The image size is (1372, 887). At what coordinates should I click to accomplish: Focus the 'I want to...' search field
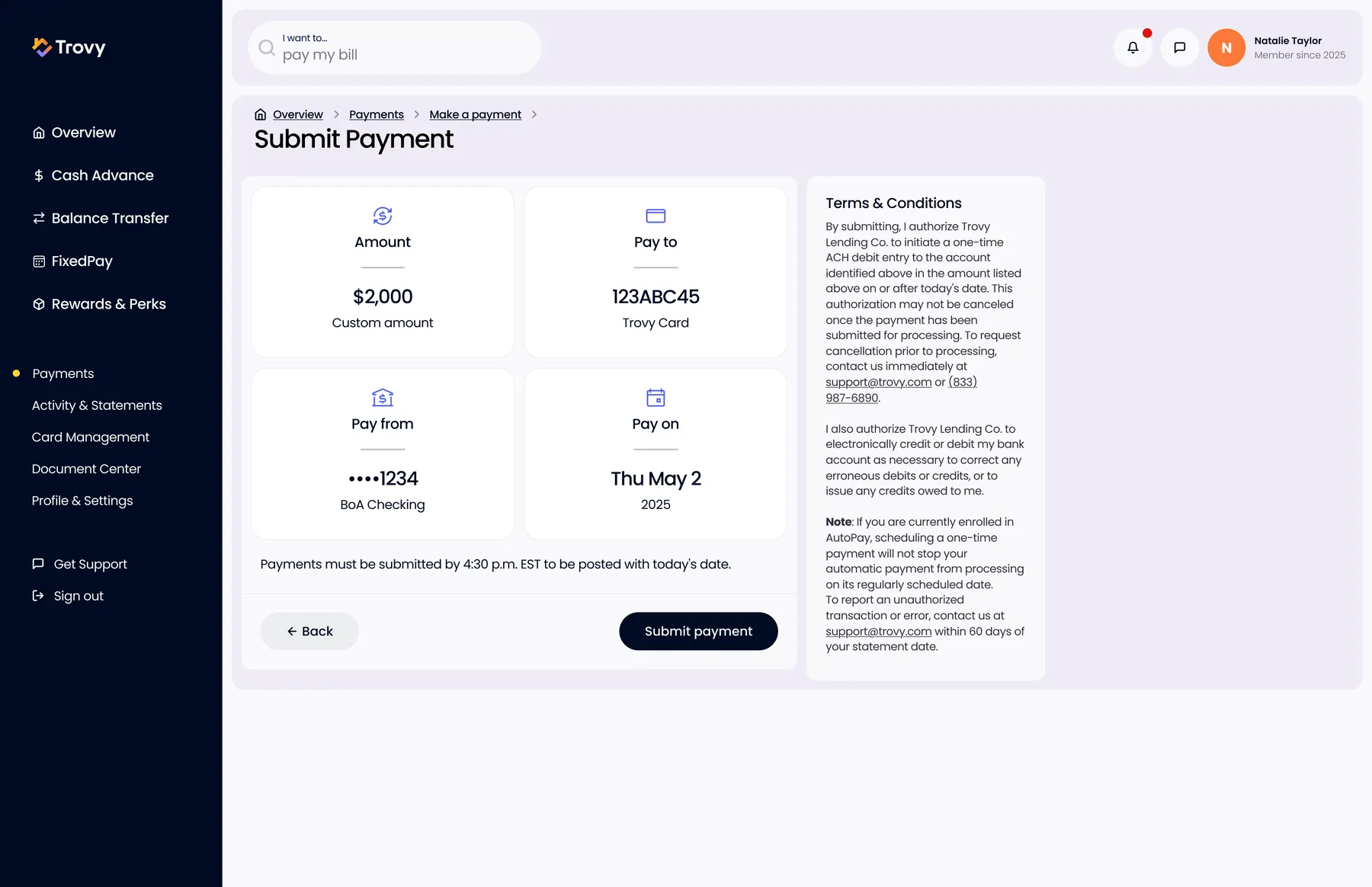point(395,47)
